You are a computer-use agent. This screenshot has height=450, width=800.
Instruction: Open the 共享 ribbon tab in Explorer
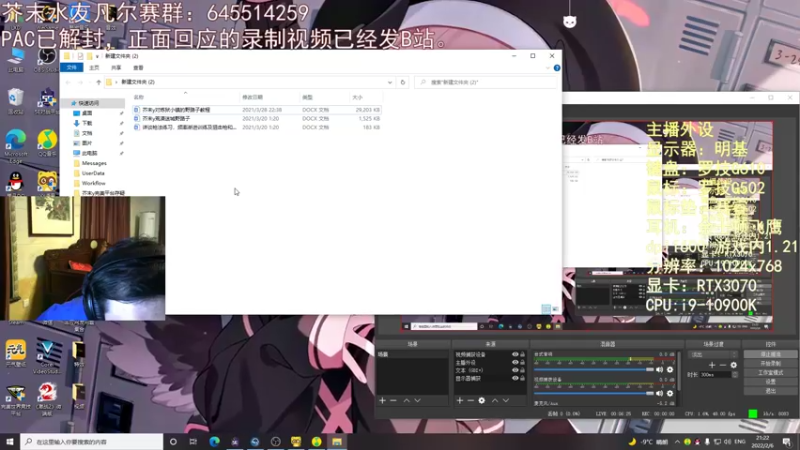coord(116,67)
